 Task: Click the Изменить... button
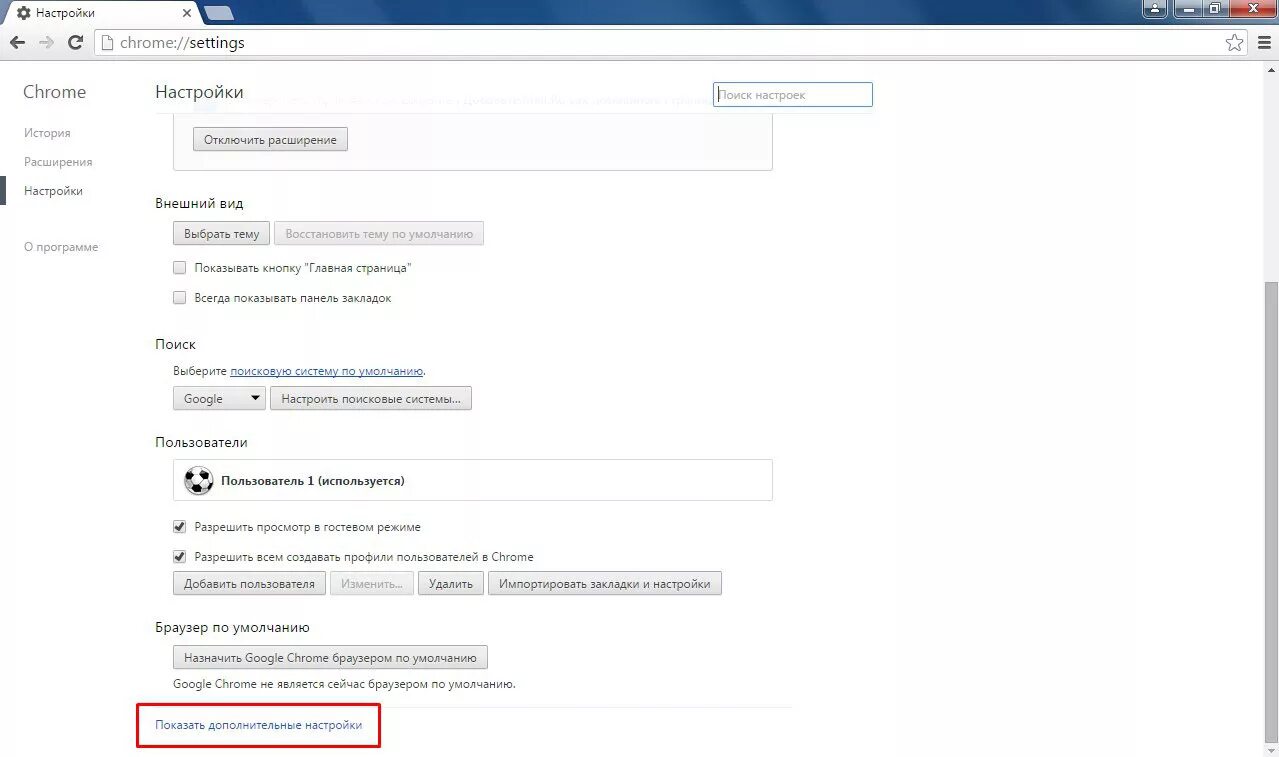coord(372,584)
